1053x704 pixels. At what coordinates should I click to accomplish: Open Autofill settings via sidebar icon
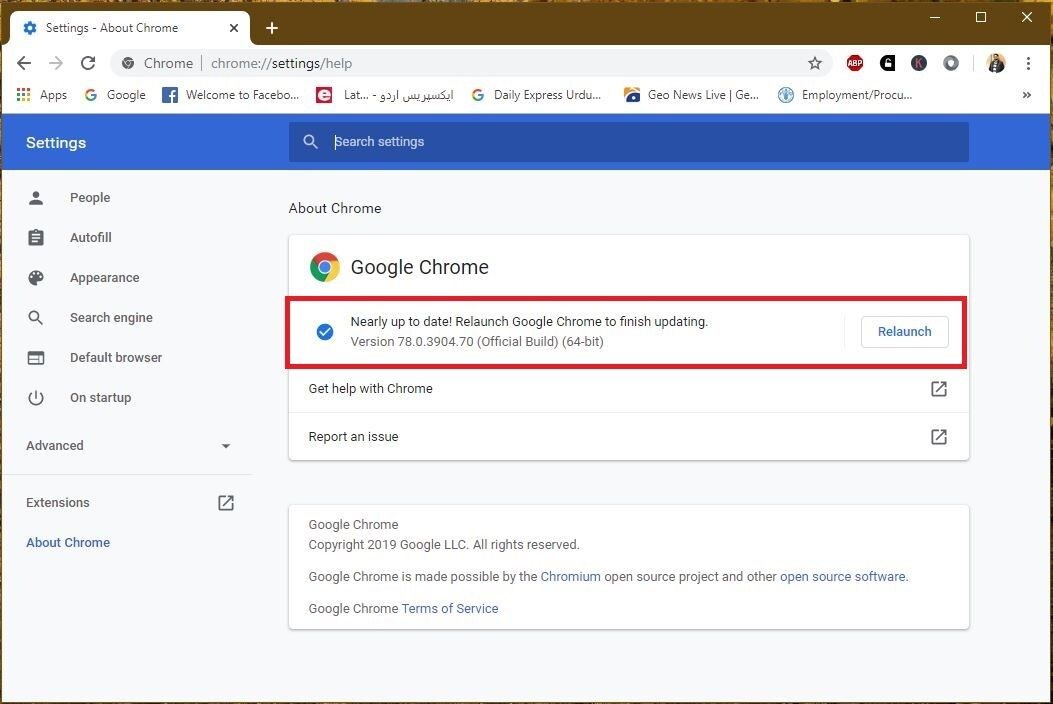coord(36,237)
